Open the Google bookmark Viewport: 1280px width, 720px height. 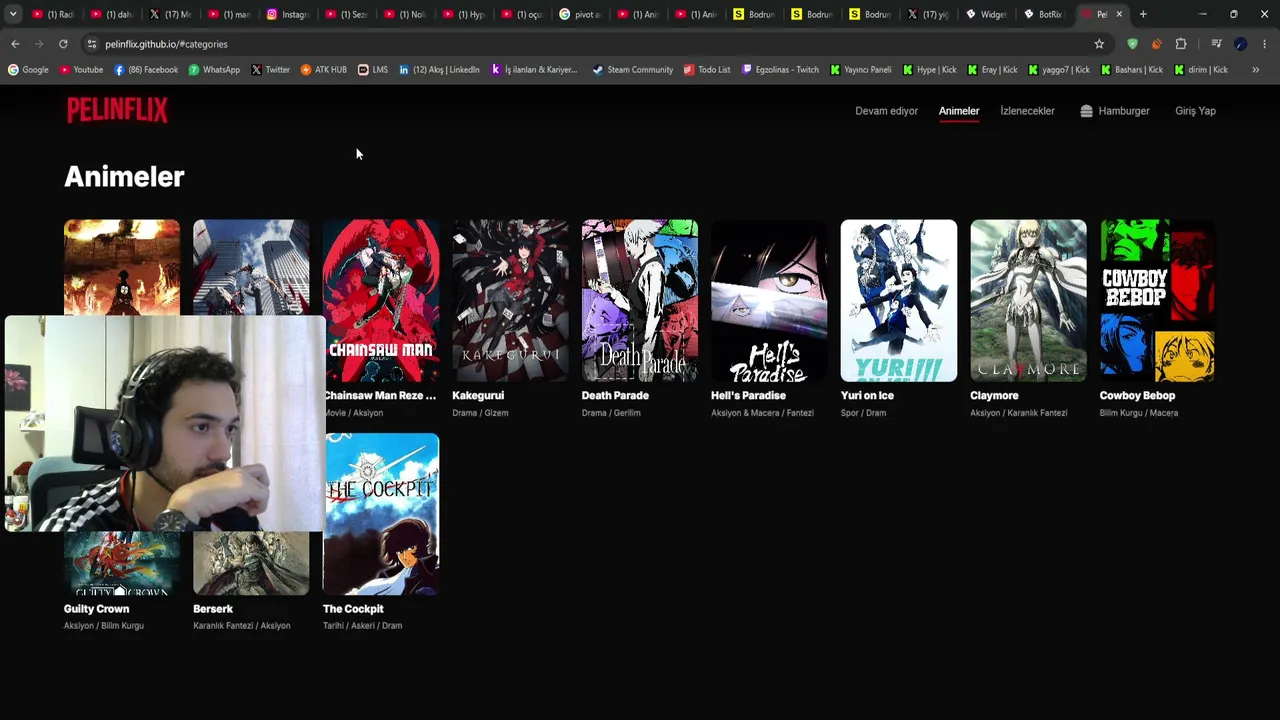pyautogui.click(x=28, y=70)
